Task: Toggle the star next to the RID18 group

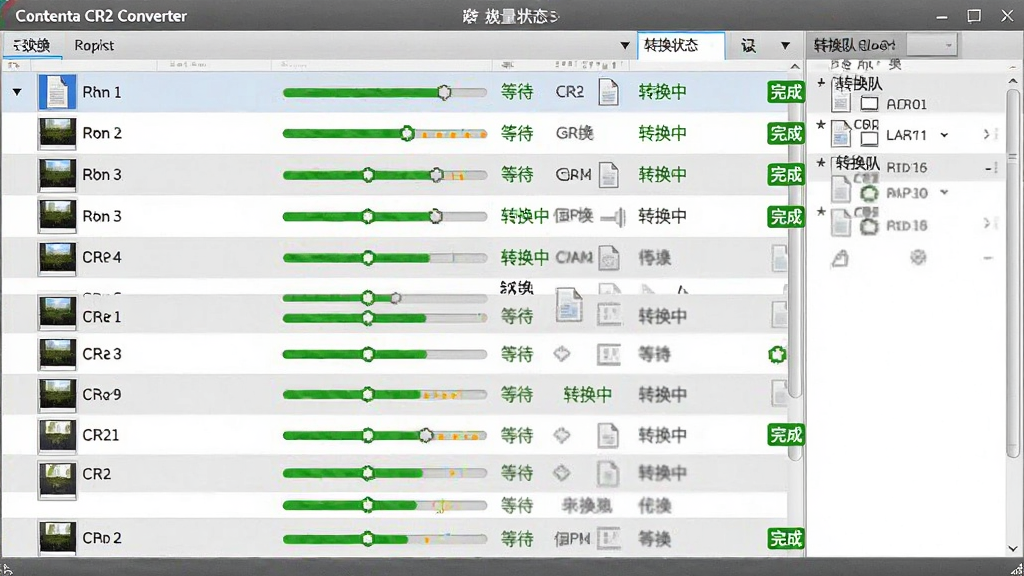Action: tap(821, 212)
